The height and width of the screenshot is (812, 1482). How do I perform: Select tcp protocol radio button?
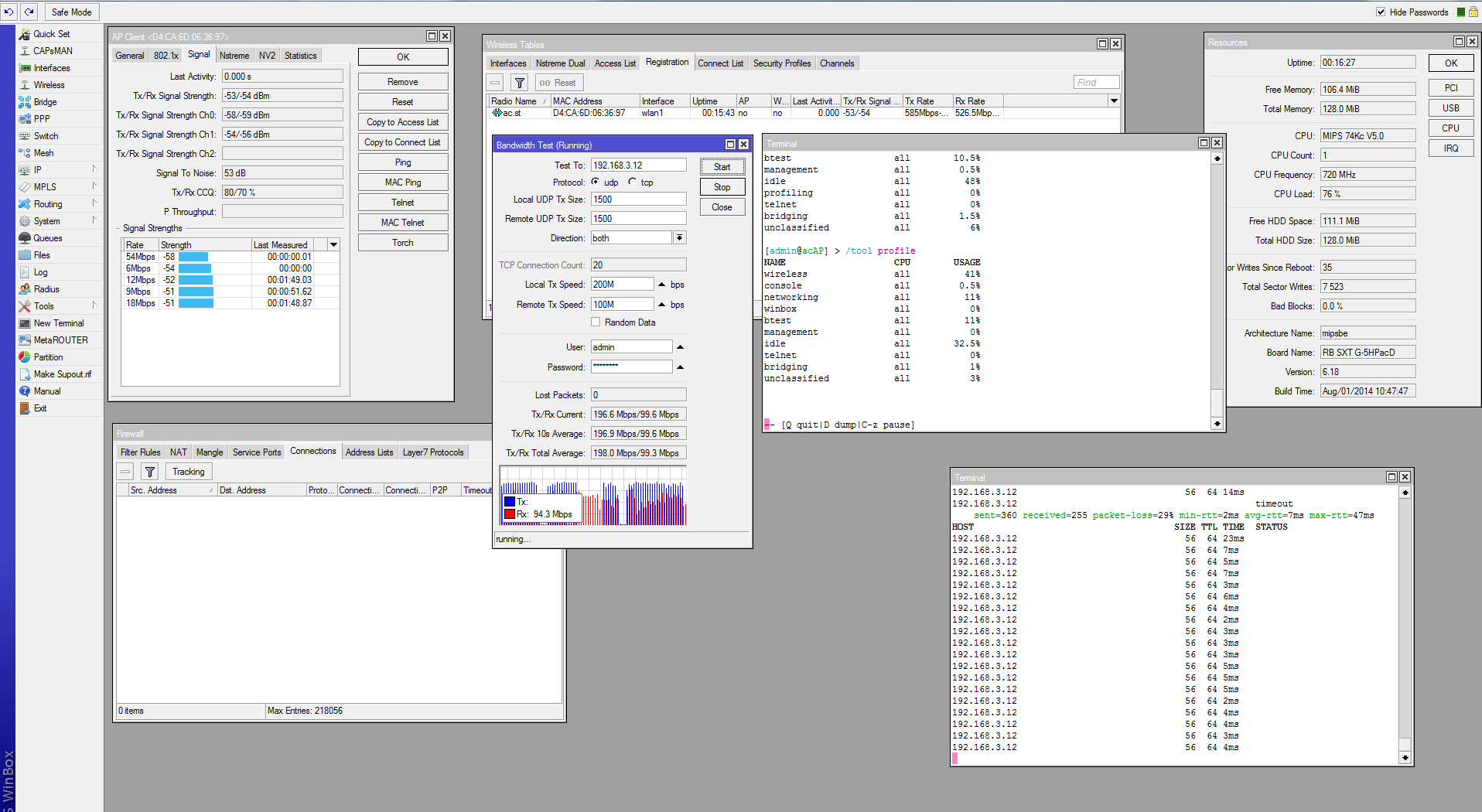coord(632,182)
